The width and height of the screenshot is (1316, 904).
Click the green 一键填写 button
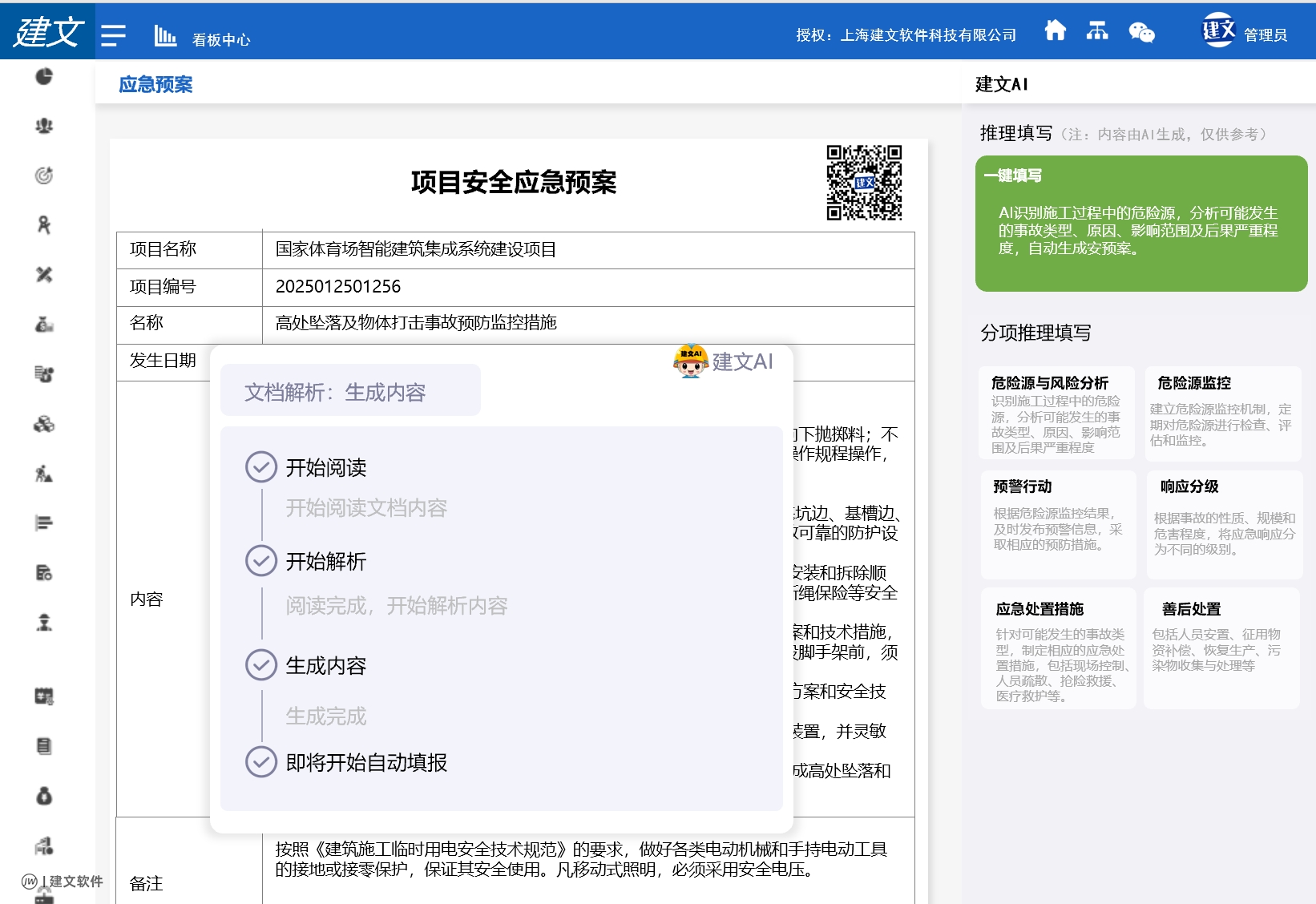point(1140,224)
